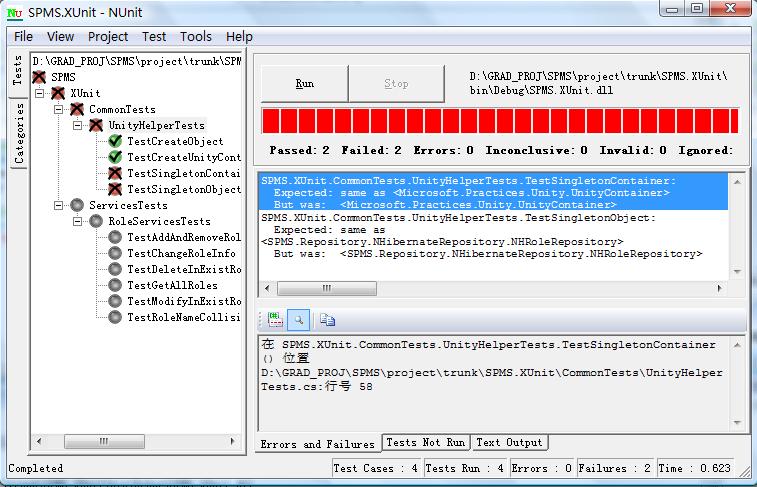Click the gray icon of TestChangeRoleInfo
This screenshot has height=487, width=757.
115,253
